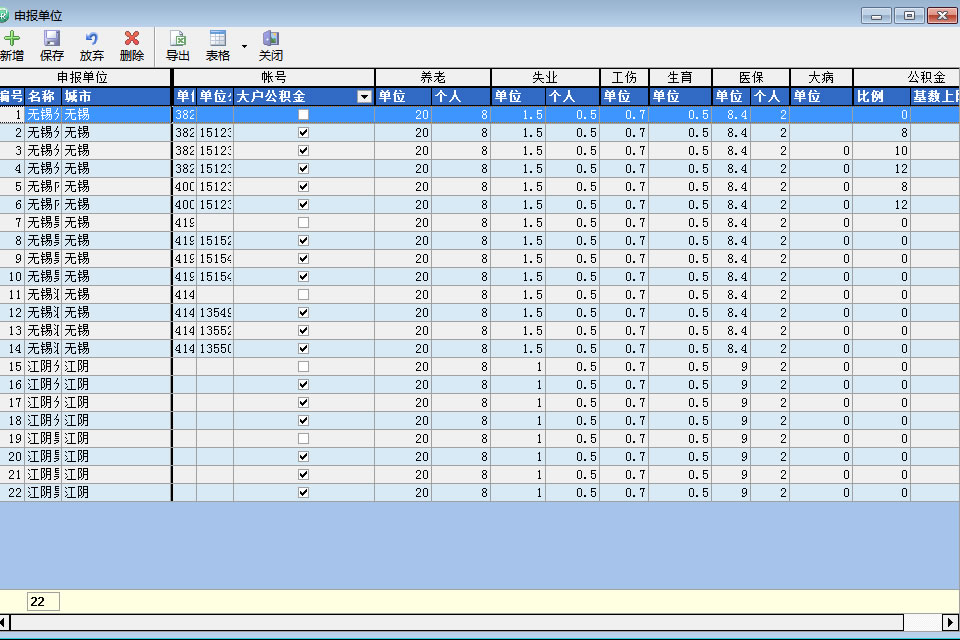Toggle the 大户公积金 checkbox in row 15
This screenshot has width=960, height=640.
point(304,367)
